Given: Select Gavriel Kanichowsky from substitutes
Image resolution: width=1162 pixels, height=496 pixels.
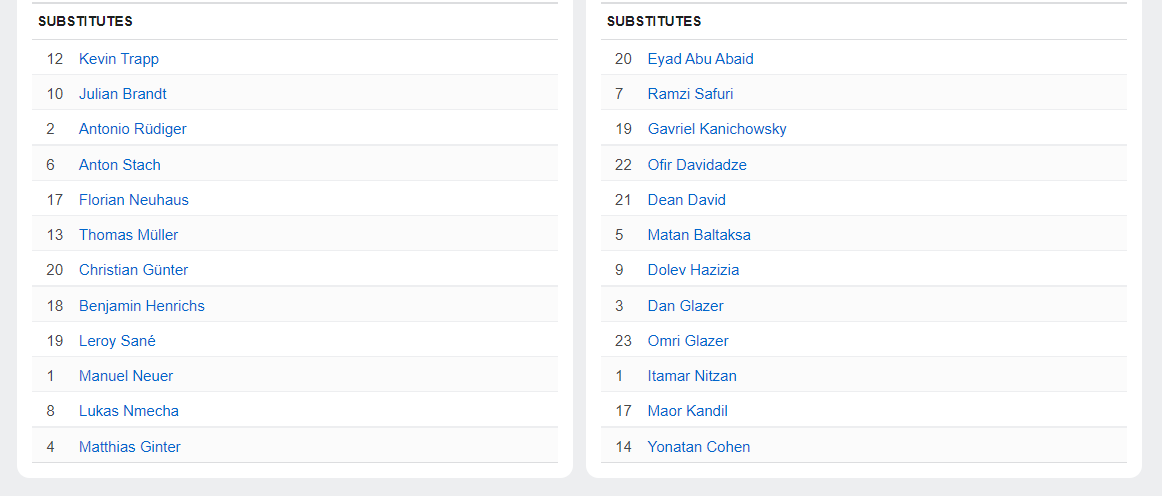Looking at the screenshot, I should click(717, 129).
